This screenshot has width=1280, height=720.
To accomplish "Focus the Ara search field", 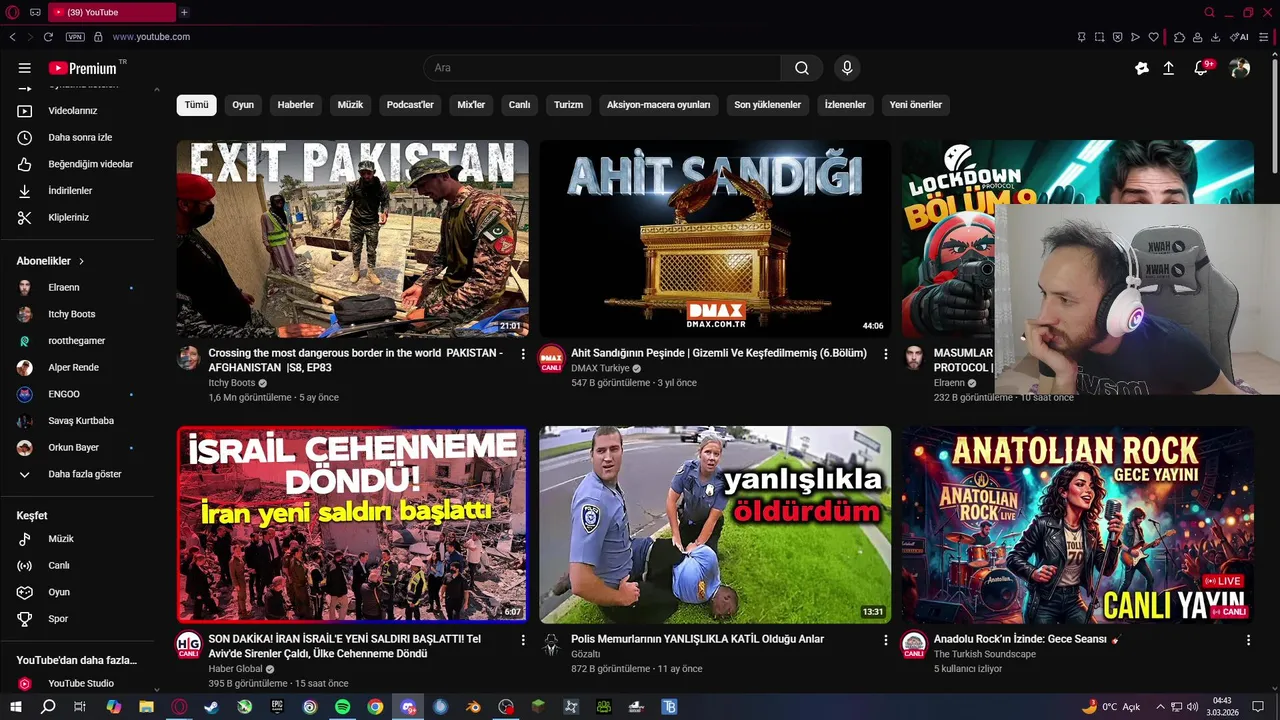I will point(602,68).
